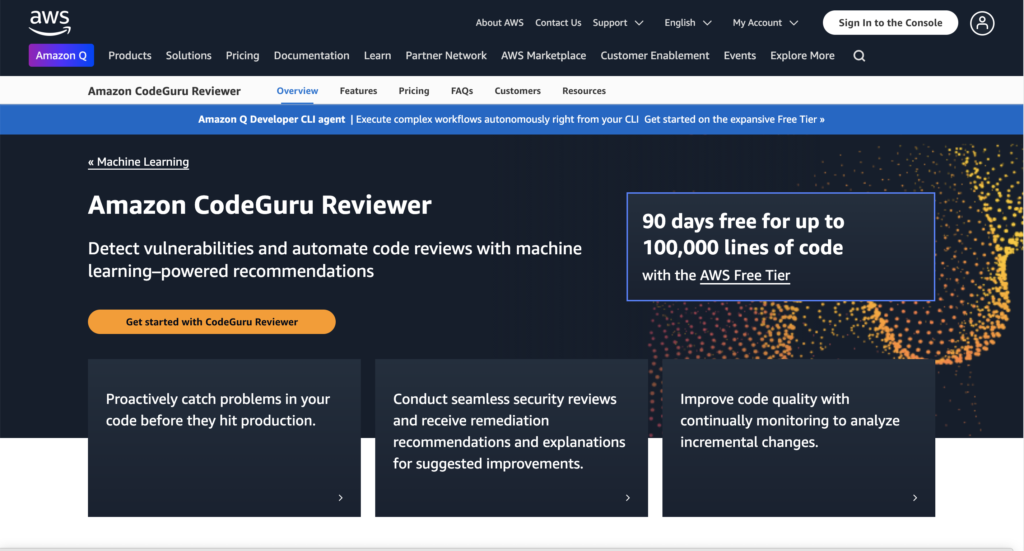
Task: Go back to Machine Learning breadcrumb
Action: click(x=138, y=162)
